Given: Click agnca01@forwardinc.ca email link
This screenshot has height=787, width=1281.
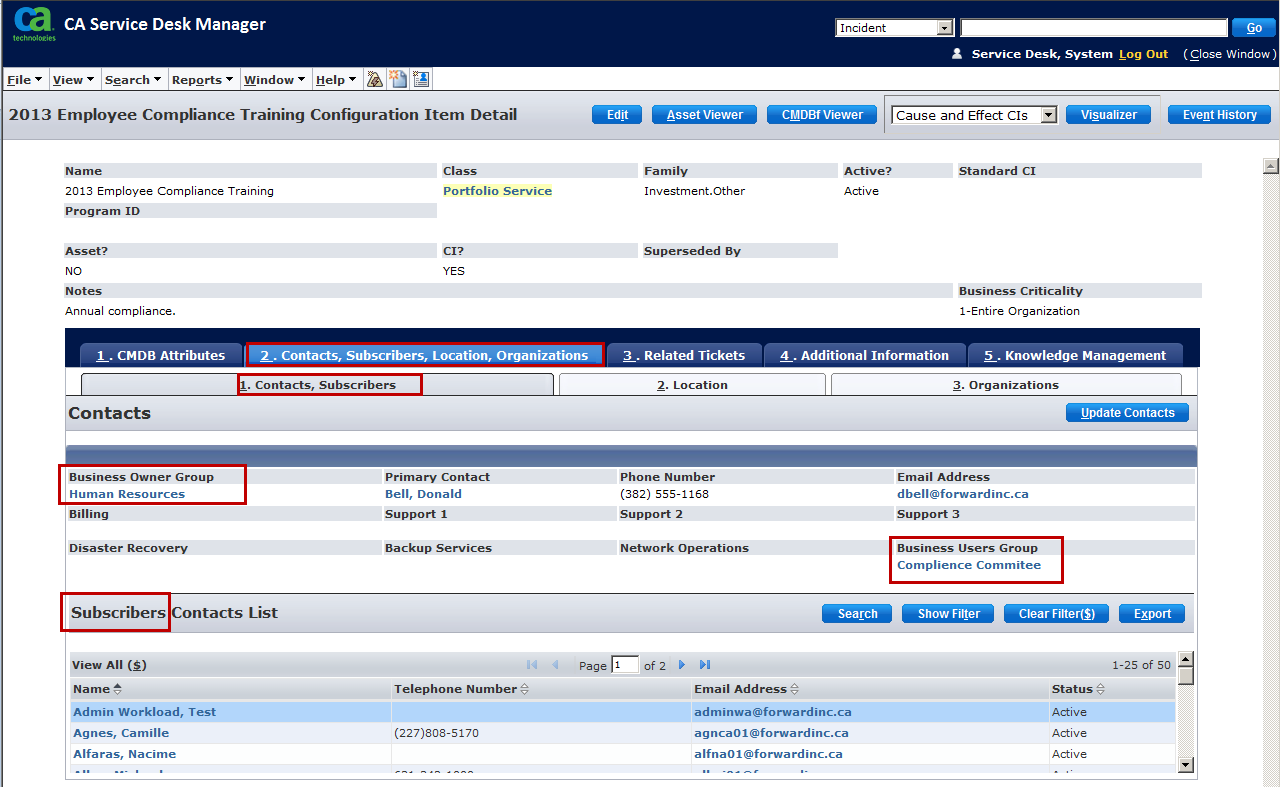Looking at the screenshot, I should (771, 733).
